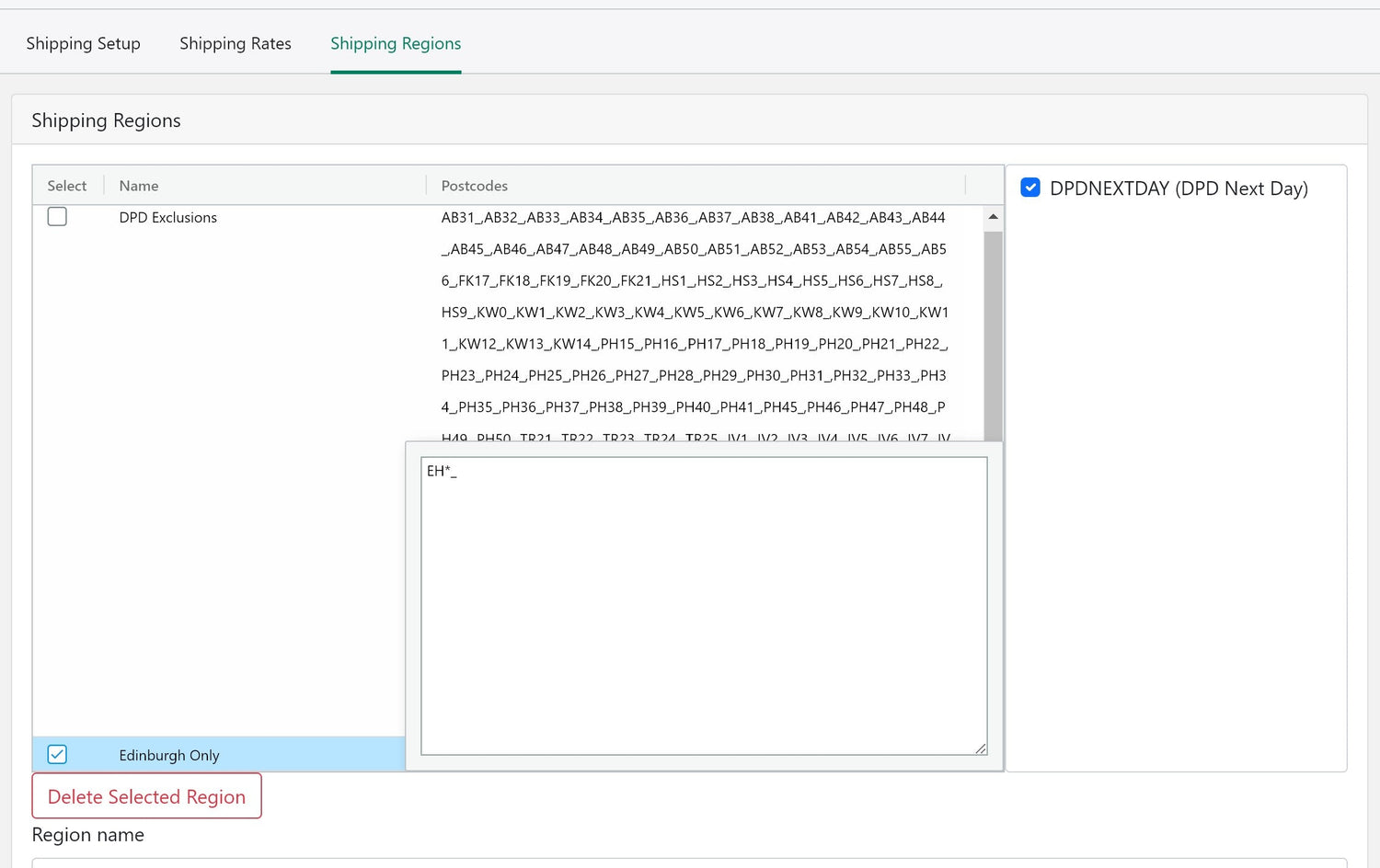1380x868 pixels.
Task: Select the DPD Exclusions name cell
Action: point(168,218)
